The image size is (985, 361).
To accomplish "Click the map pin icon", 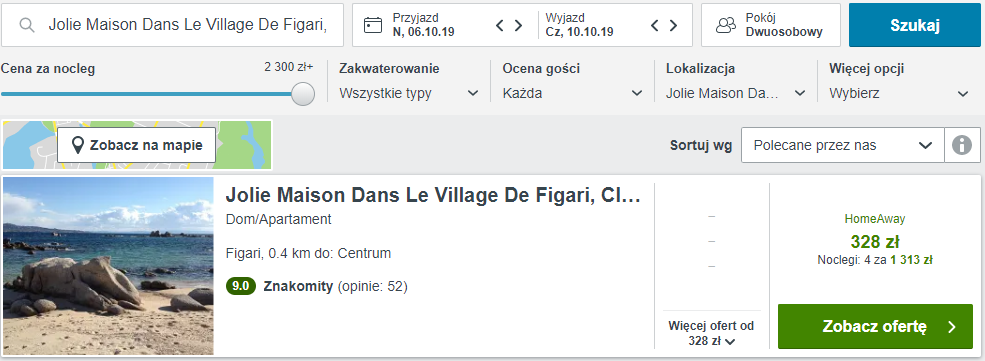I will point(78,146).
